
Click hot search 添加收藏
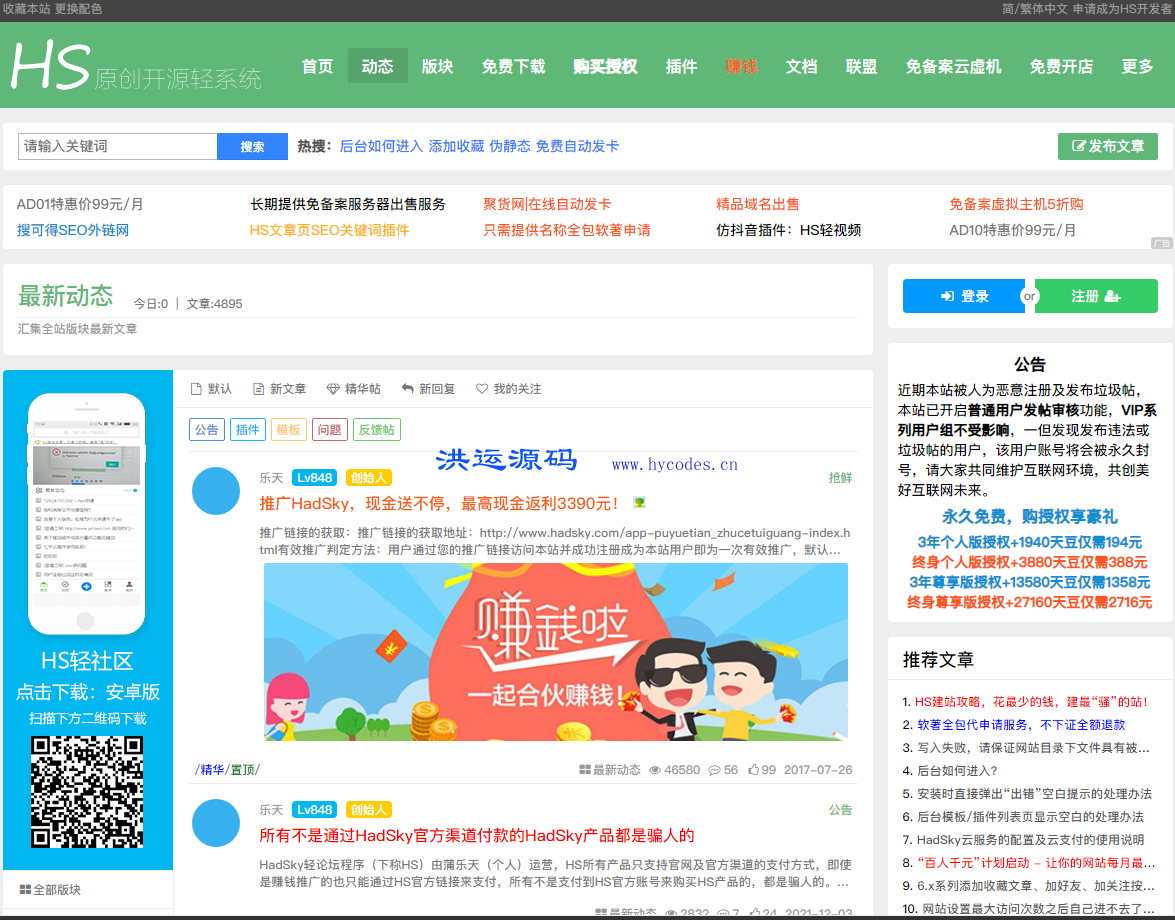(x=456, y=146)
